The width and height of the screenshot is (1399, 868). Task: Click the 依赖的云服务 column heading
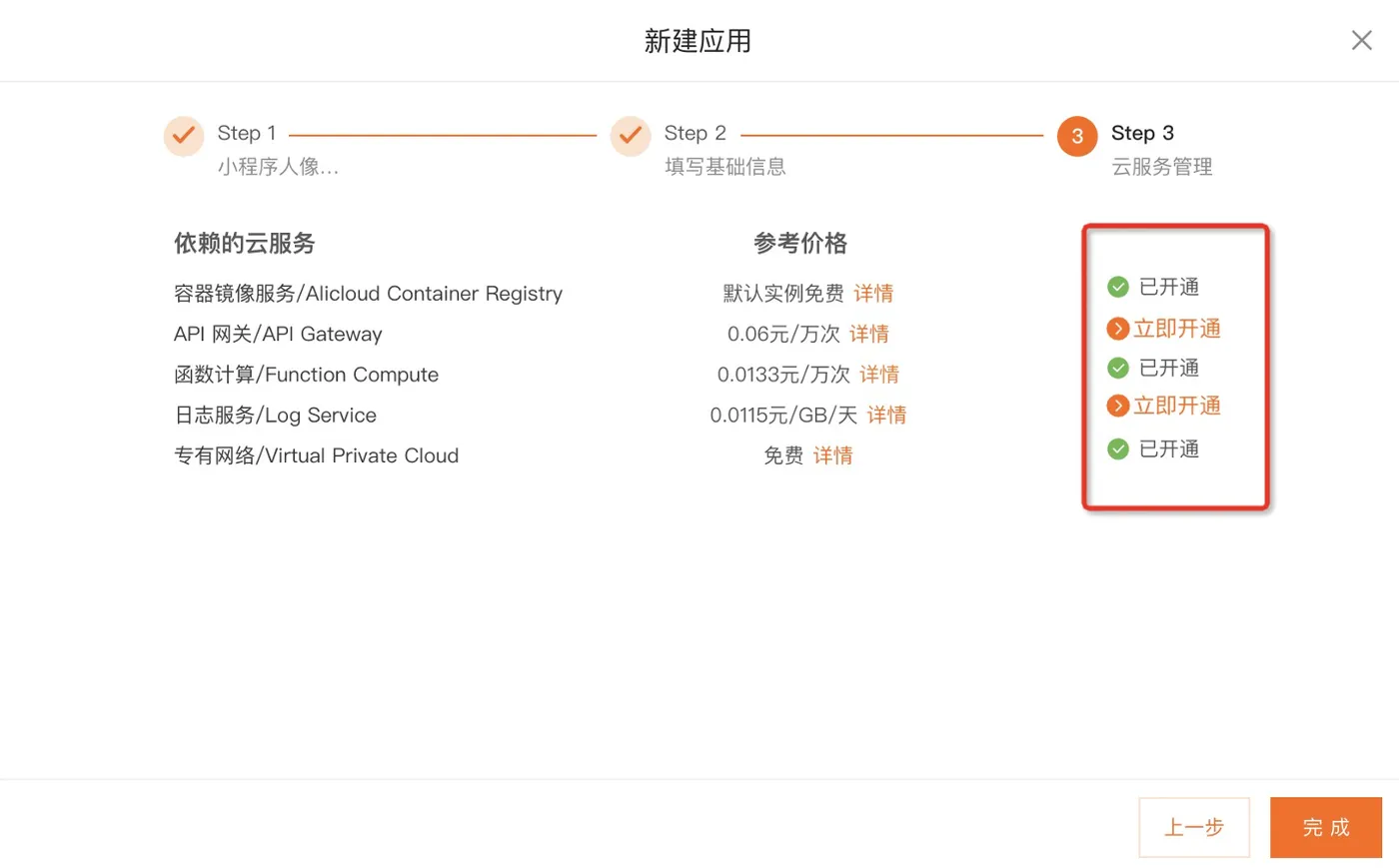pos(245,243)
